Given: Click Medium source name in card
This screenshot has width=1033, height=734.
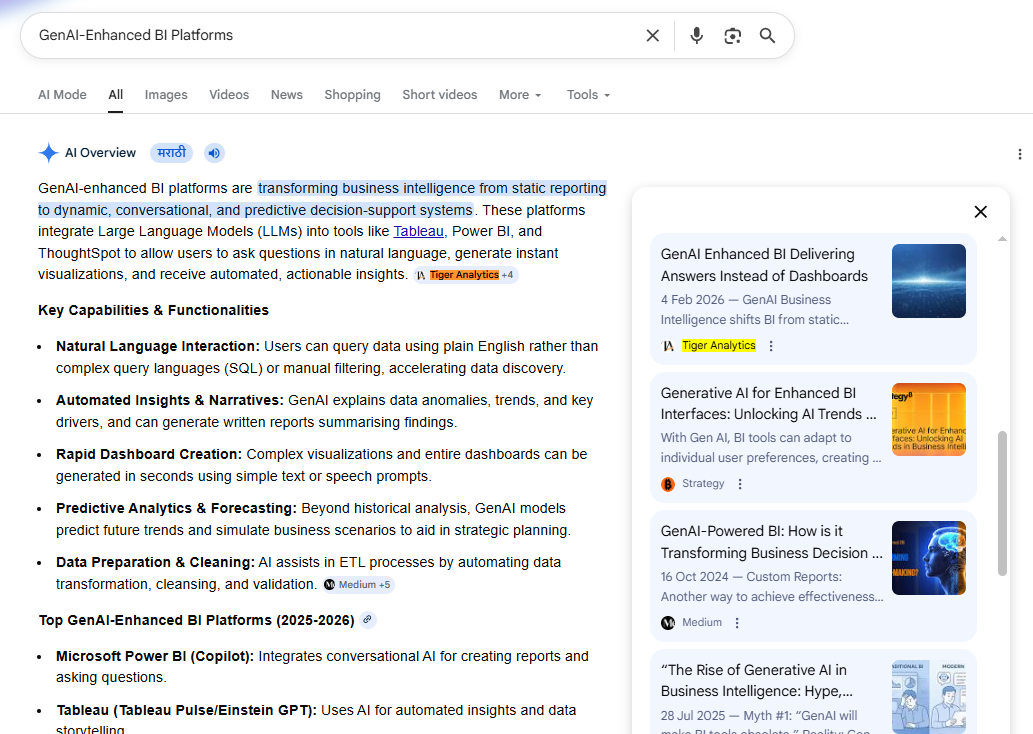Looking at the screenshot, I should (702, 623).
